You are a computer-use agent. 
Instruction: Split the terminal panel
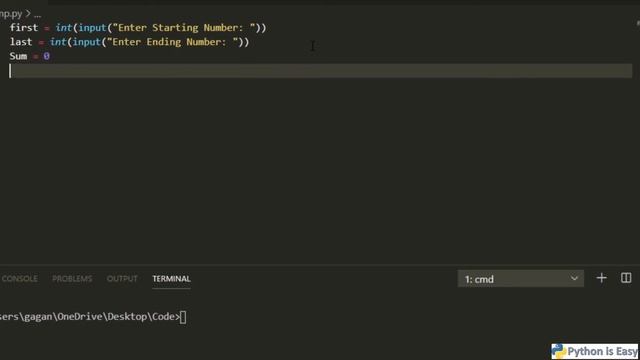coord(626,278)
